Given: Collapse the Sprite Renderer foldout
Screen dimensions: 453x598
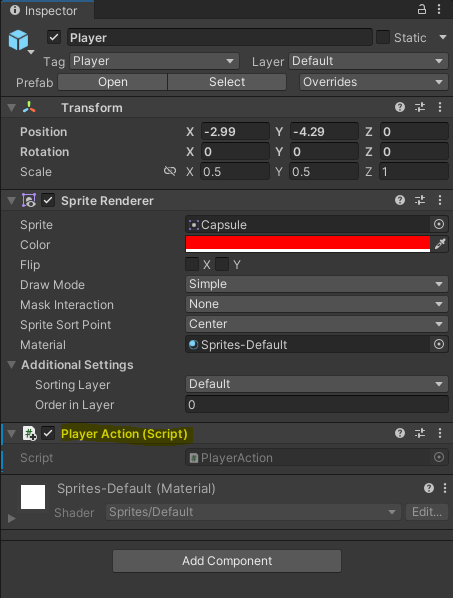Looking at the screenshot, I should pos(11,201).
